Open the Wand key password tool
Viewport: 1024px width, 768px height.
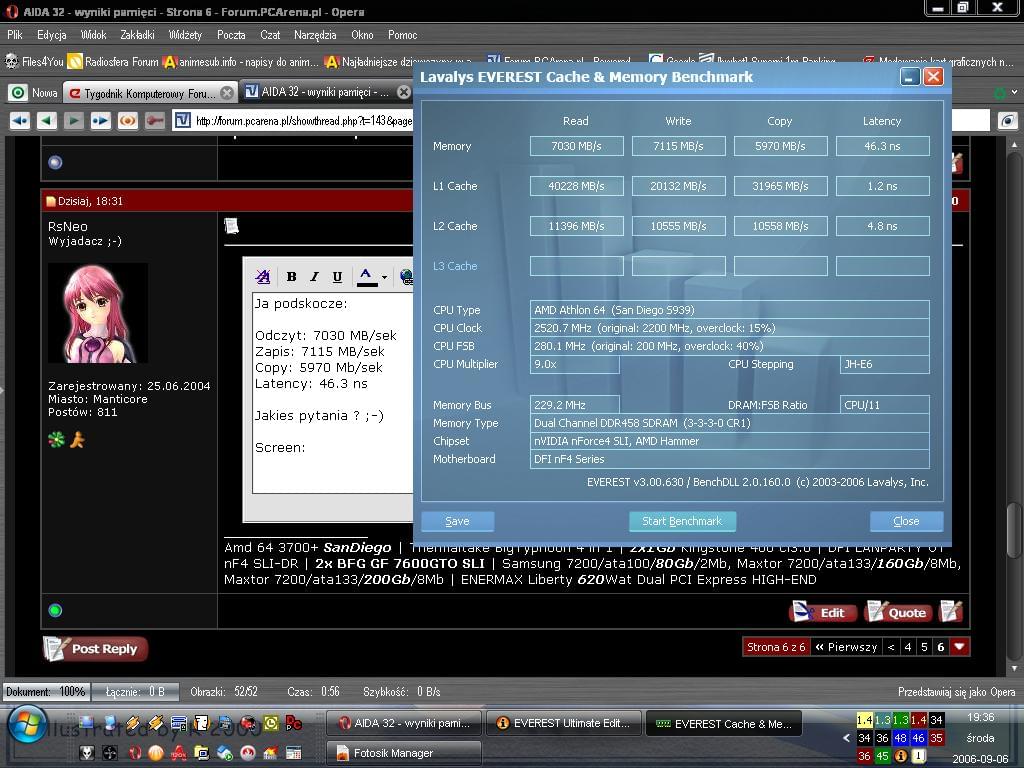[x=155, y=121]
